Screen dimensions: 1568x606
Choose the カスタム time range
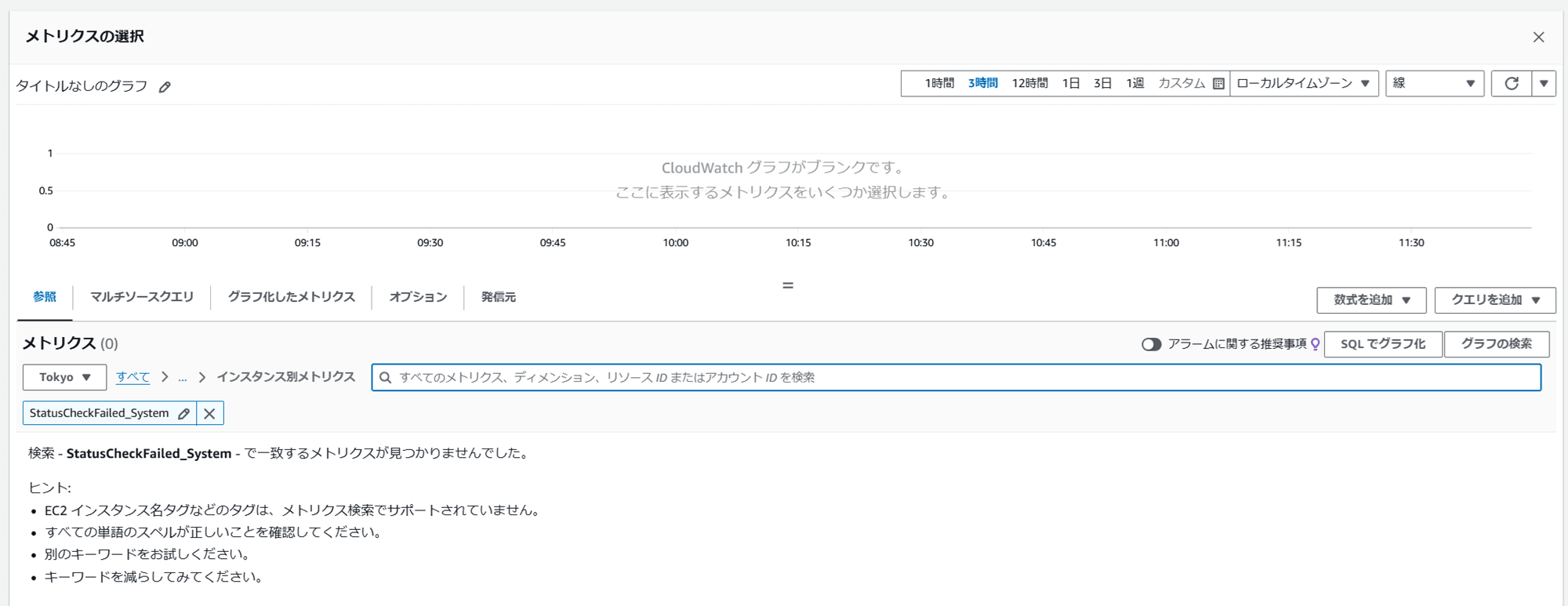click(1181, 83)
